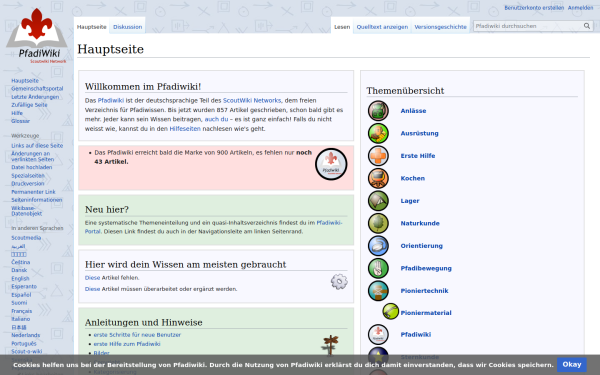Open the Erste Hilfe cross icon
600x375 pixels.
point(378,156)
